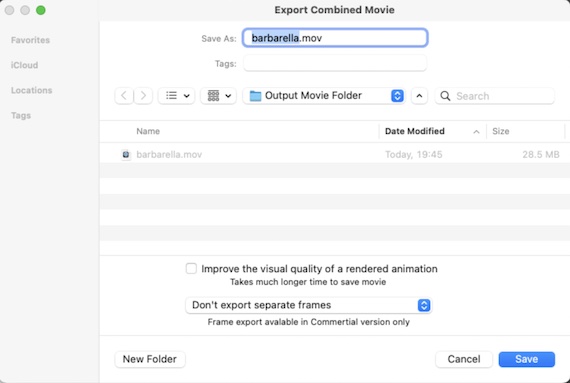
Task: Click the Output Movie Folder folder icon
Action: coord(255,96)
